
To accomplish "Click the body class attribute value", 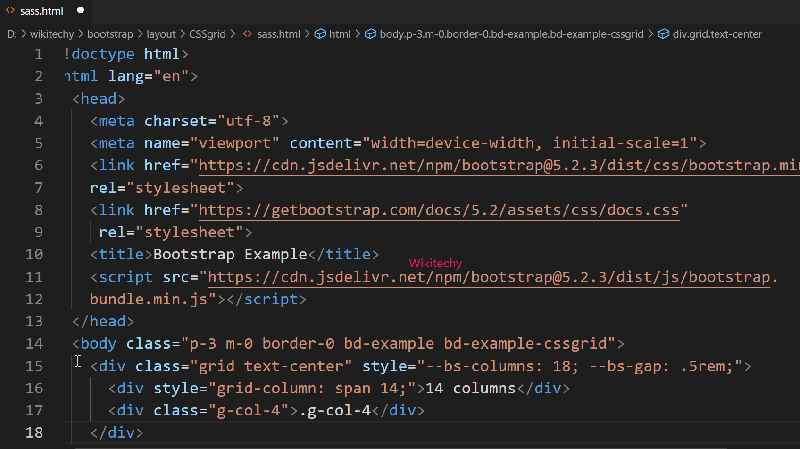I will click(398, 343).
